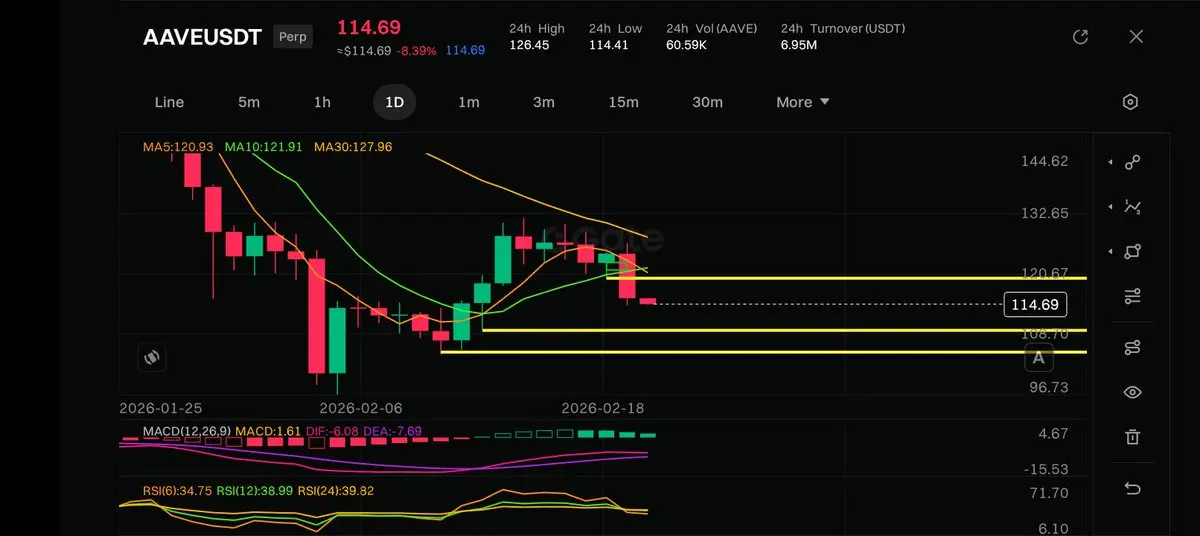Click the AAVEUSDT pair name
This screenshot has height=536, width=1200.
[202, 38]
